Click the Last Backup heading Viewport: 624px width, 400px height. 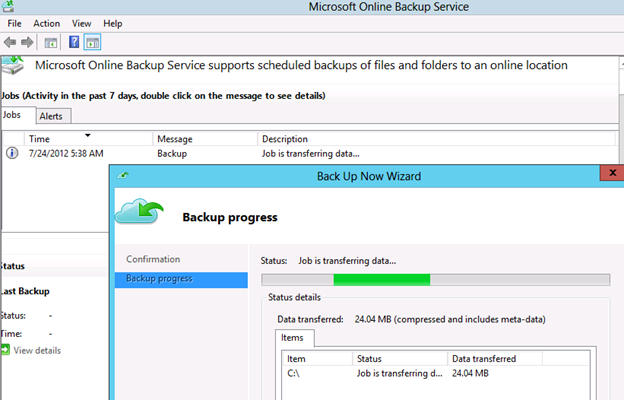[25, 291]
